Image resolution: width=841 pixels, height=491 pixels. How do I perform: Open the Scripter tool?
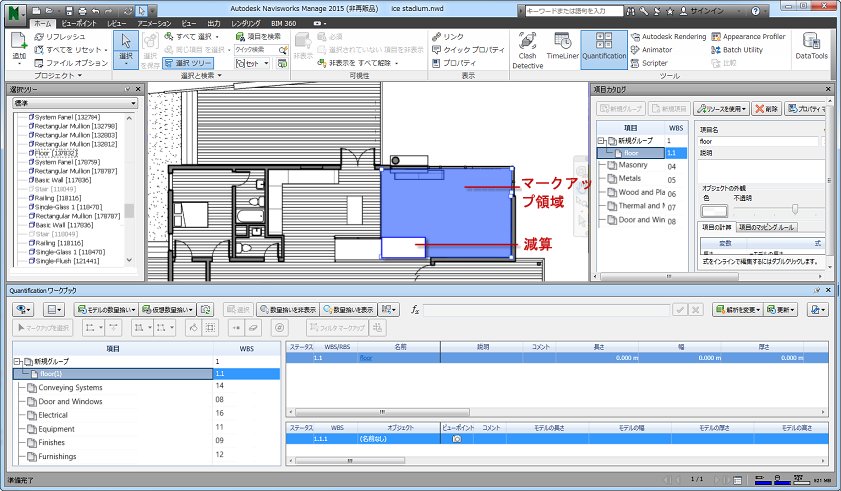(649, 63)
